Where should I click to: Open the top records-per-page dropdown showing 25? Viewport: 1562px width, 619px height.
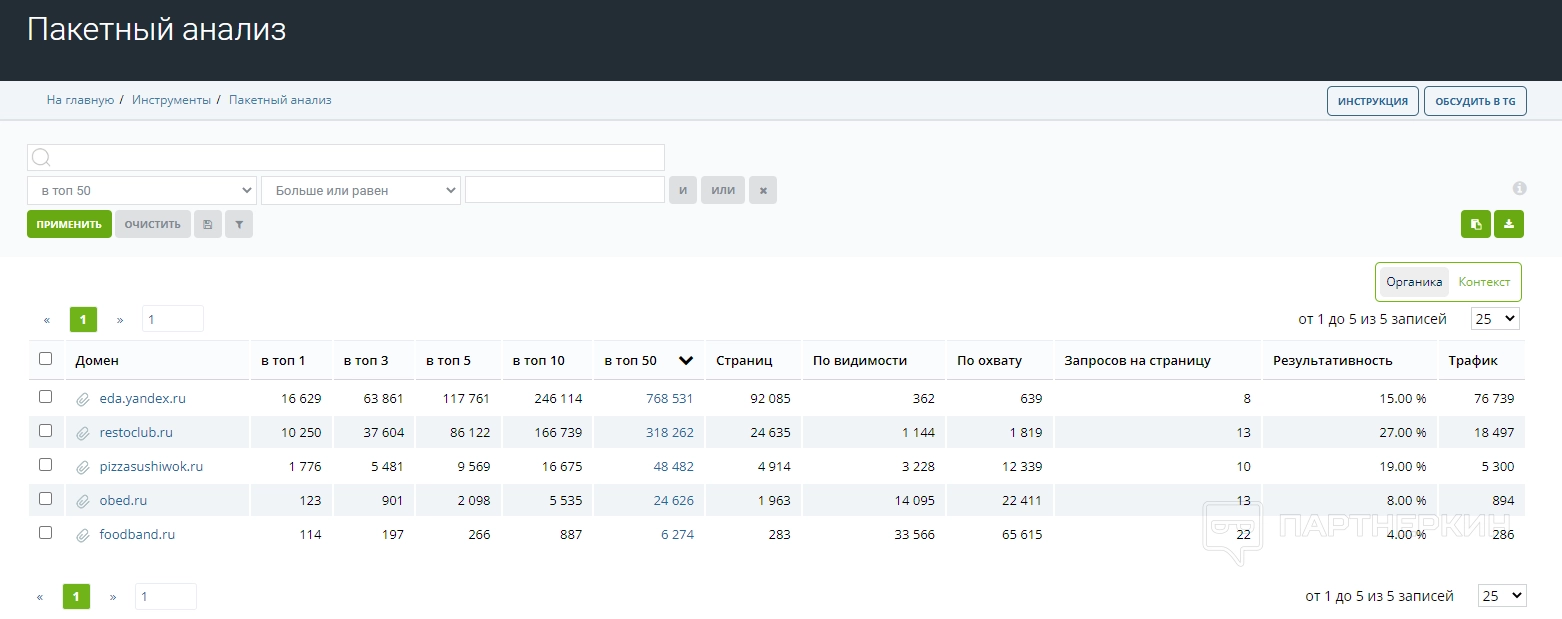coord(1494,318)
